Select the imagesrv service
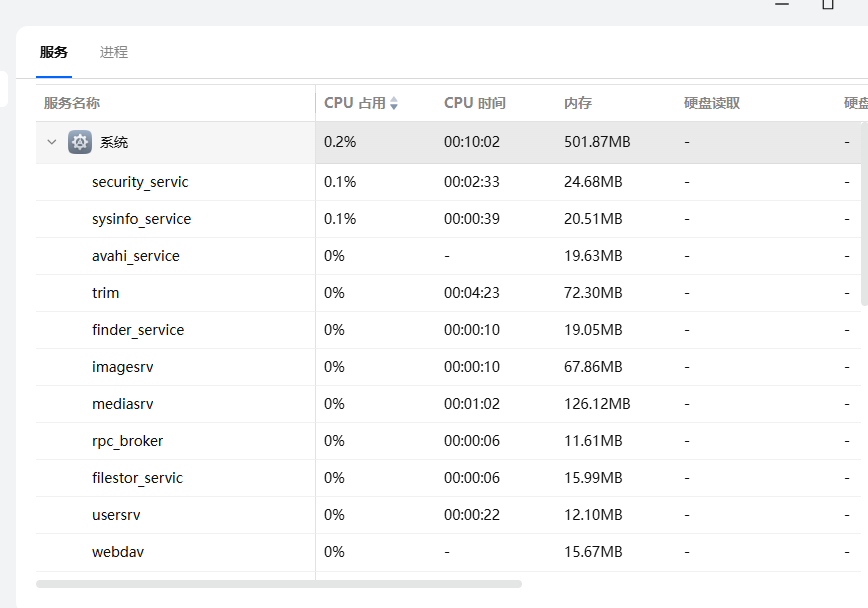The image size is (868, 608). coord(123,367)
